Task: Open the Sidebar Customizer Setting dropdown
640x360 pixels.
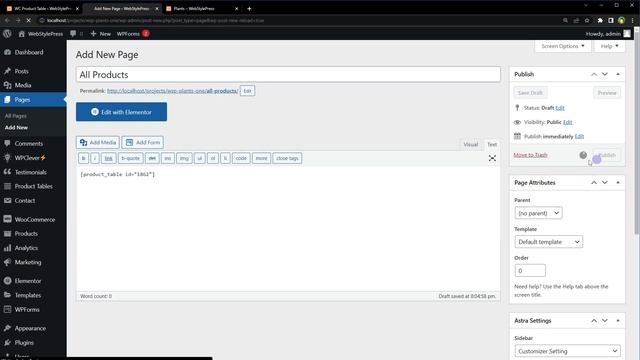Action: pos(567,351)
